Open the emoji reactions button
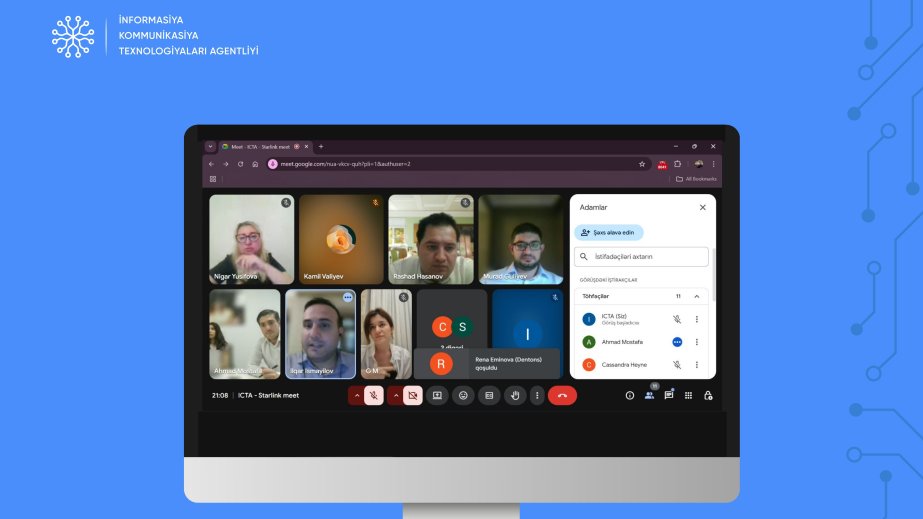The image size is (923, 519). point(463,395)
